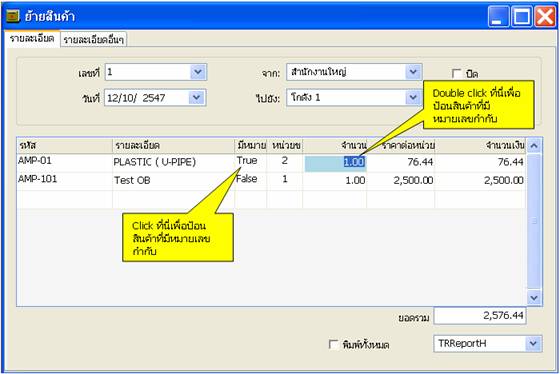Switch to the รายละเอียด tab

click(32, 39)
